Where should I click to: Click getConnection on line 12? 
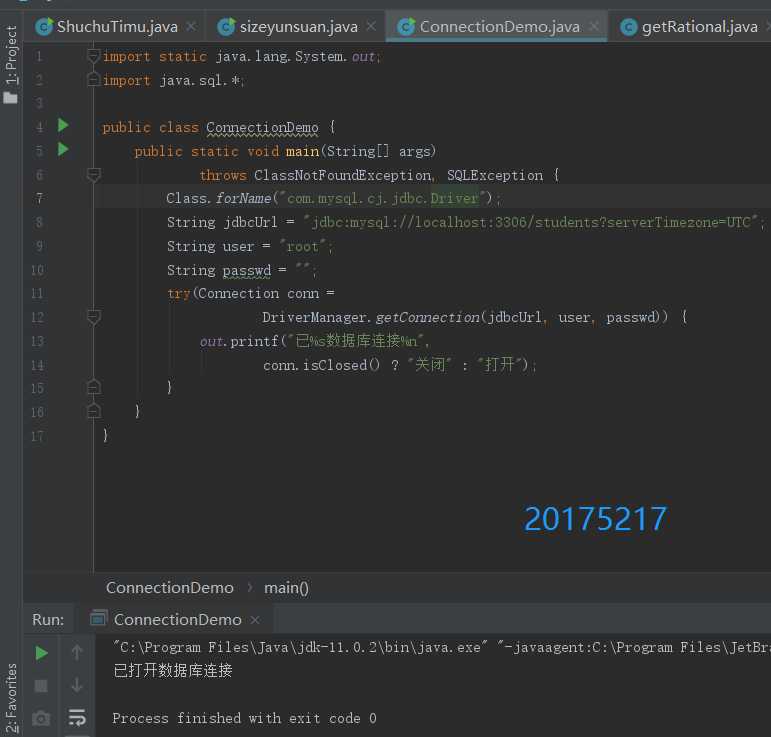pyautogui.click(x=428, y=318)
